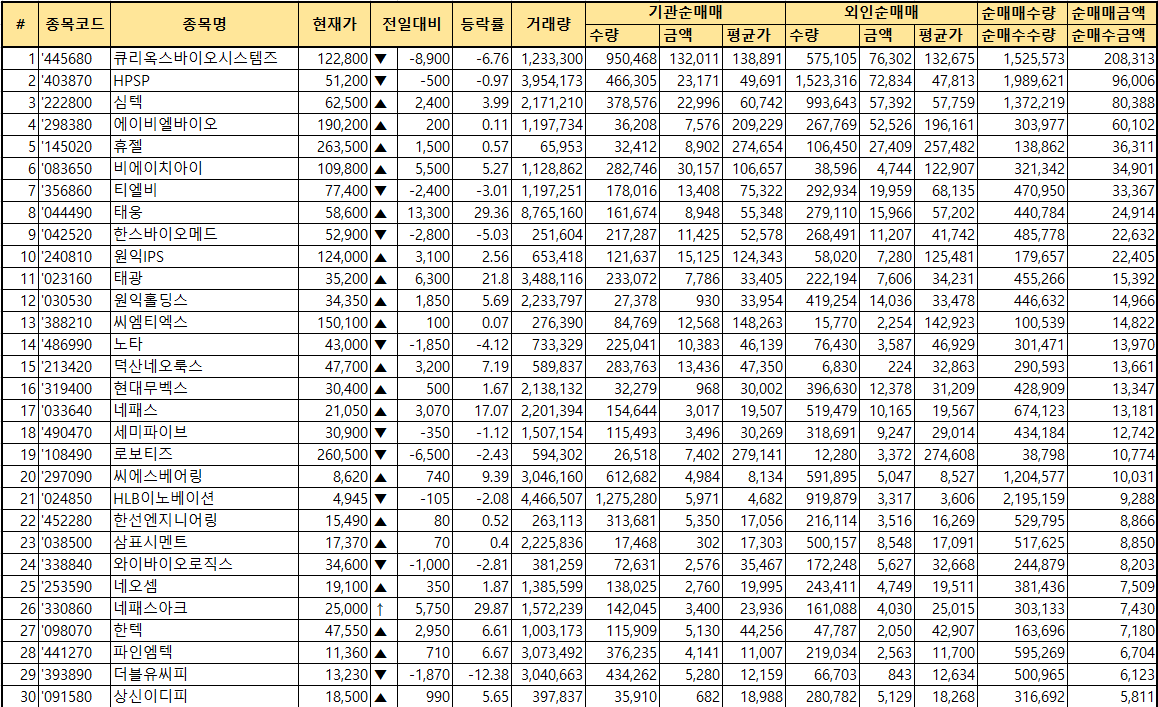Select institution quantity 1,275,280
The image size is (1158, 707).
coord(626,499)
